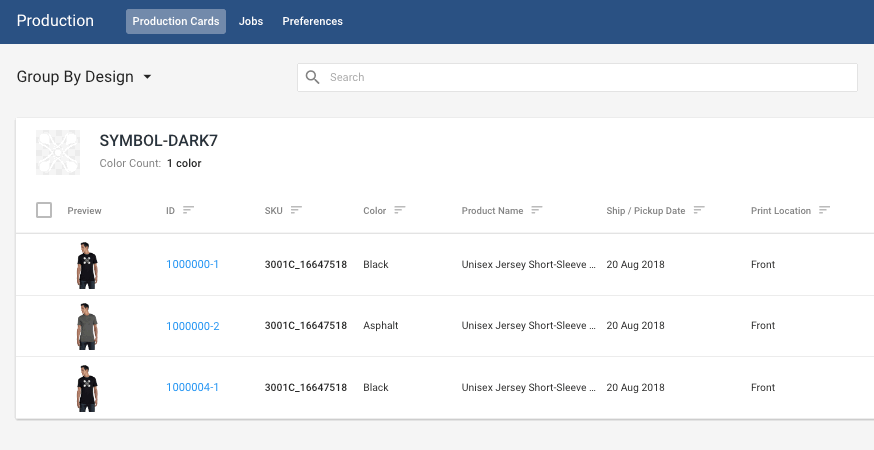
Task: Sort by Product Name using its sort icon
Action: 536,210
